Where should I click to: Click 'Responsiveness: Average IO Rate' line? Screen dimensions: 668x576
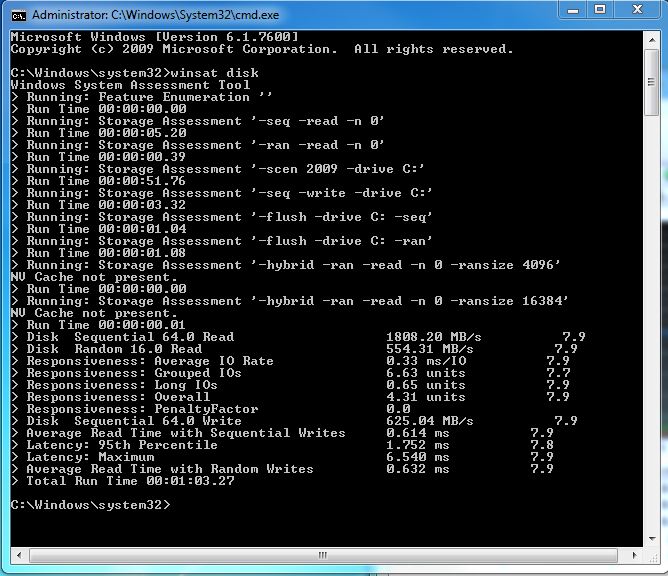coord(150,361)
